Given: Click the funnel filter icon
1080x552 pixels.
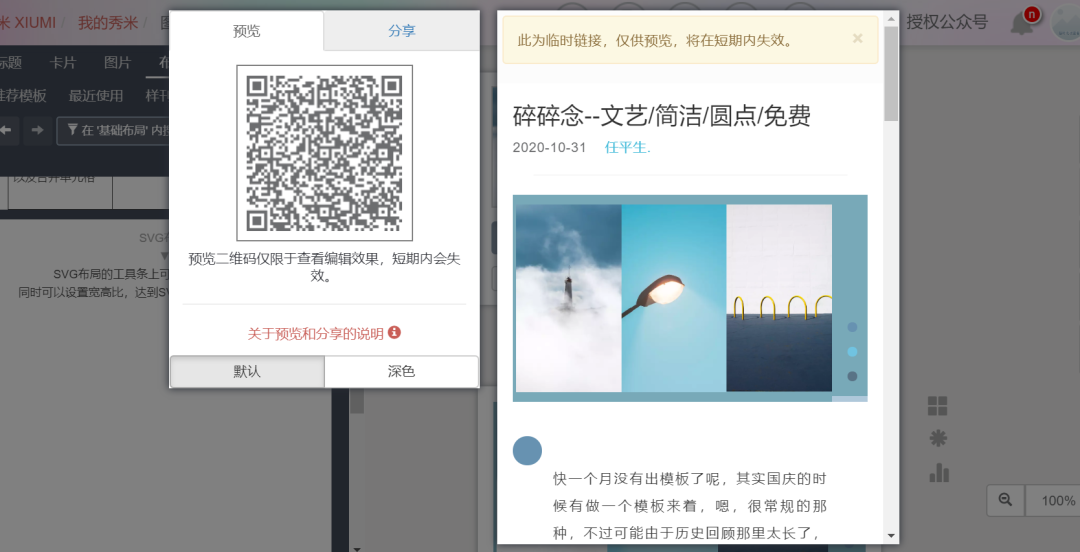Looking at the screenshot, I should pyautogui.click(x=72, y=130).
